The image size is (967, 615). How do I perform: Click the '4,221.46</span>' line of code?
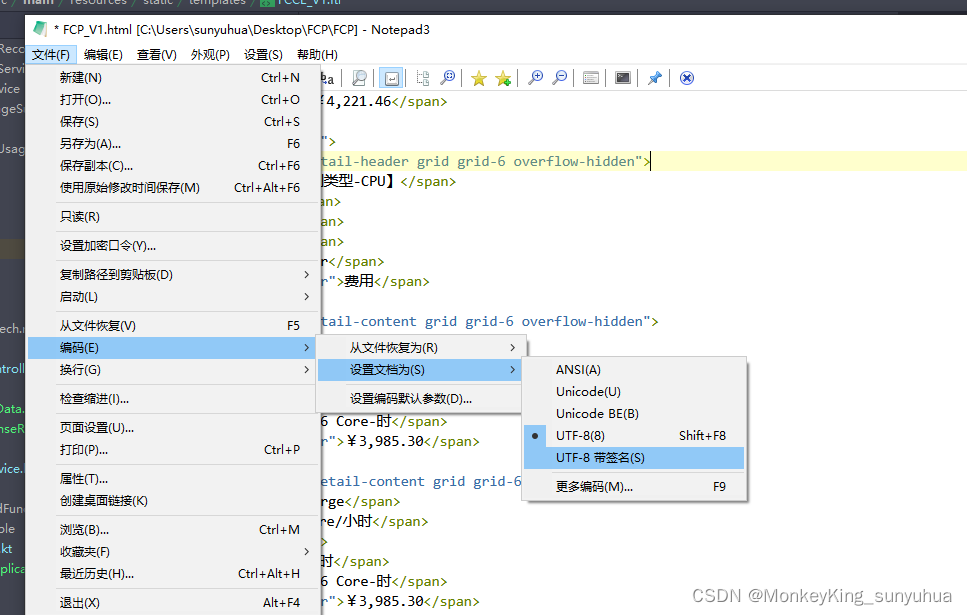385,102
